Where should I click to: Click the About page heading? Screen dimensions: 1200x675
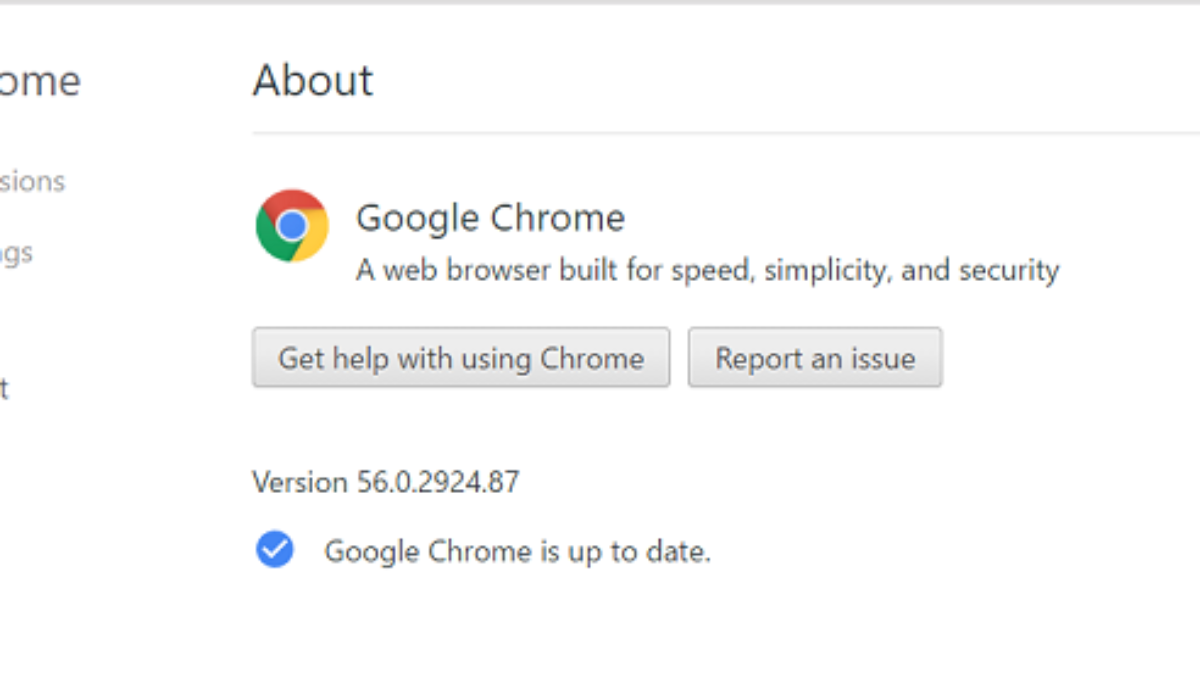[x=313, y=80]
